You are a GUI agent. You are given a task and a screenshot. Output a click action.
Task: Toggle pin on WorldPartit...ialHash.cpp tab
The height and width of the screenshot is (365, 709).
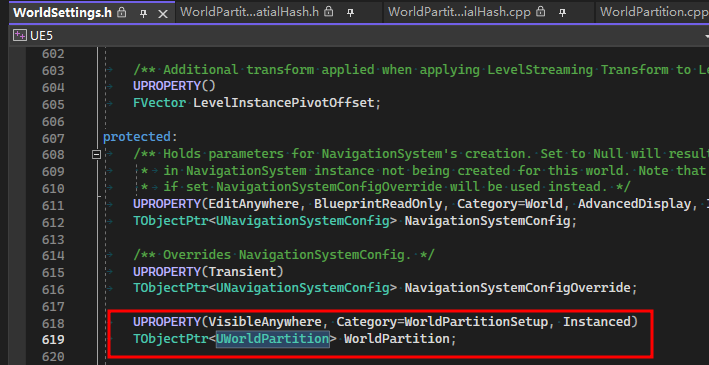[562, 13]
